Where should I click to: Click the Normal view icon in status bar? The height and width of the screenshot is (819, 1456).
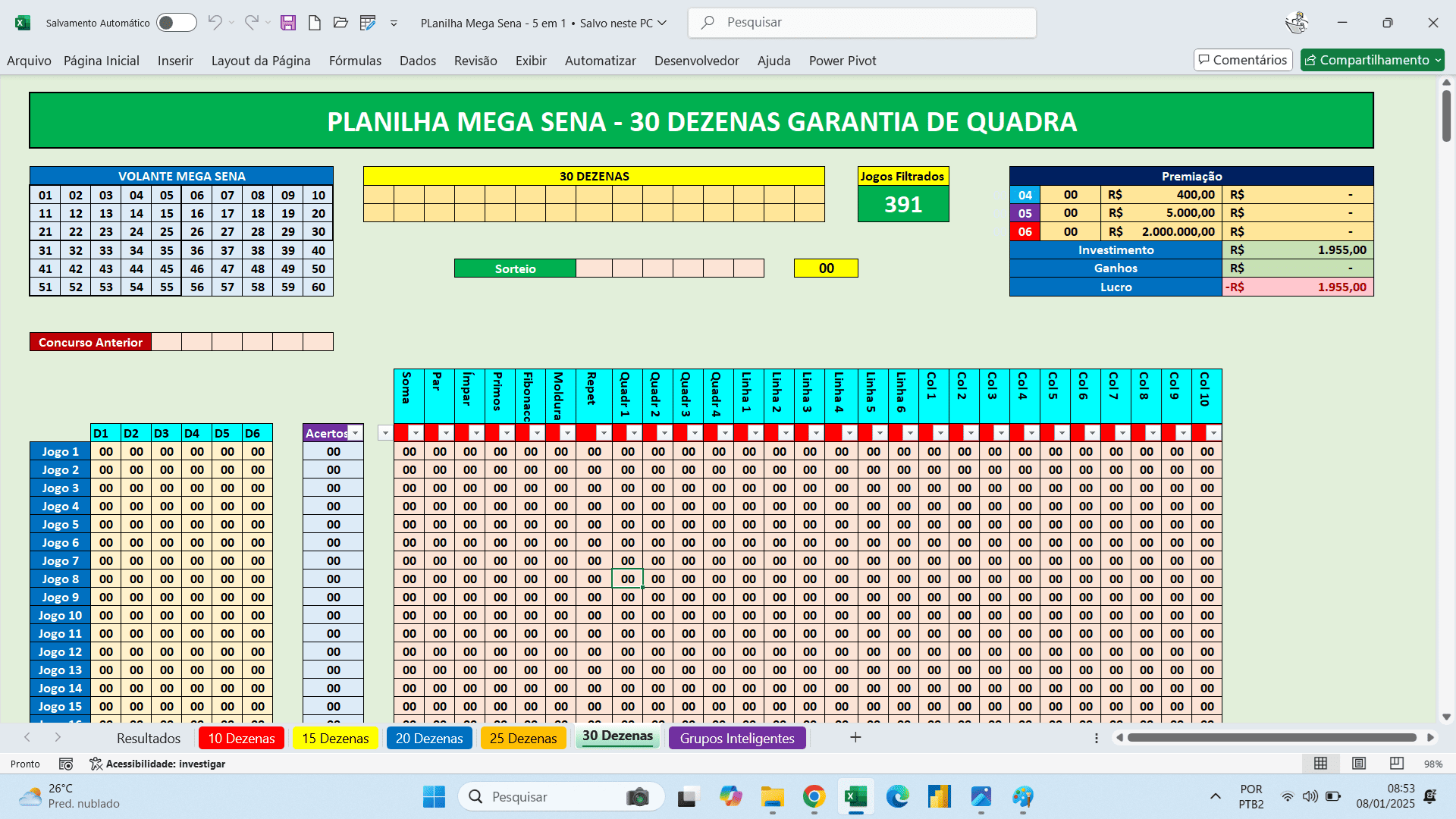[1320, 764]
